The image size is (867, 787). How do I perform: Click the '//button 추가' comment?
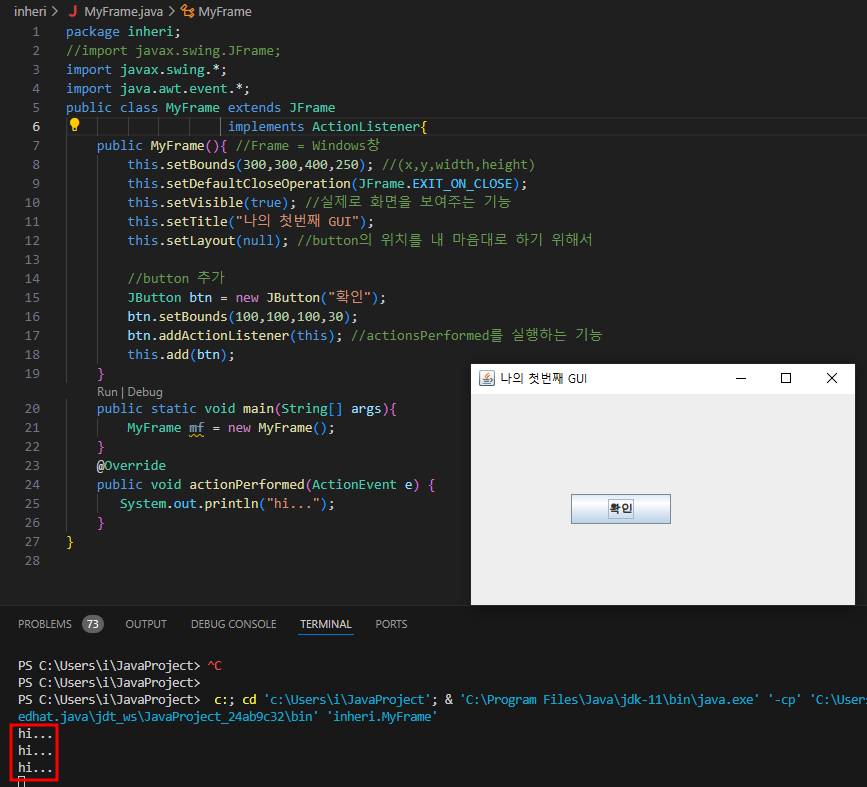click(176, 278)
